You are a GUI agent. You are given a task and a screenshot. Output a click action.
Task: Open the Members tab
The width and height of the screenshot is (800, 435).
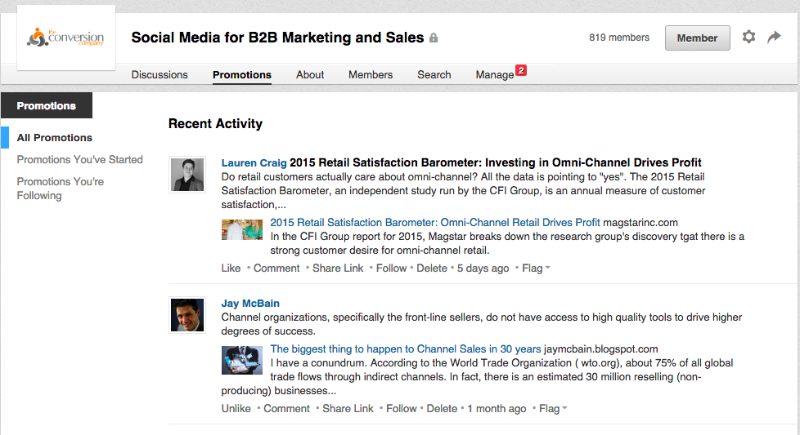point(370,74)
